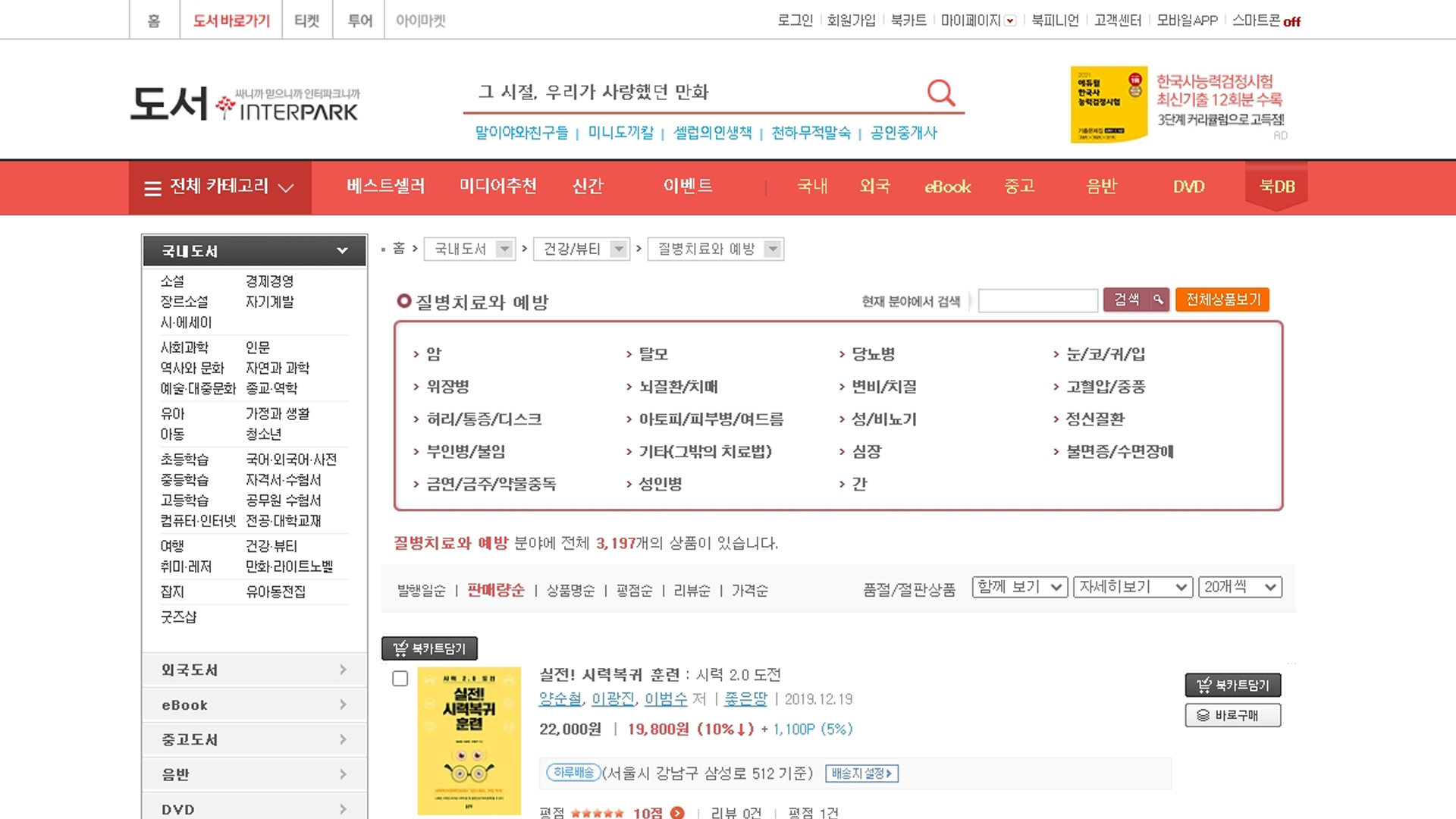The height and width of the screenshot is (819, 1456).
Task: Click the 현재 분야에서 검색 input field
Action: click(x=1037, y=301)
